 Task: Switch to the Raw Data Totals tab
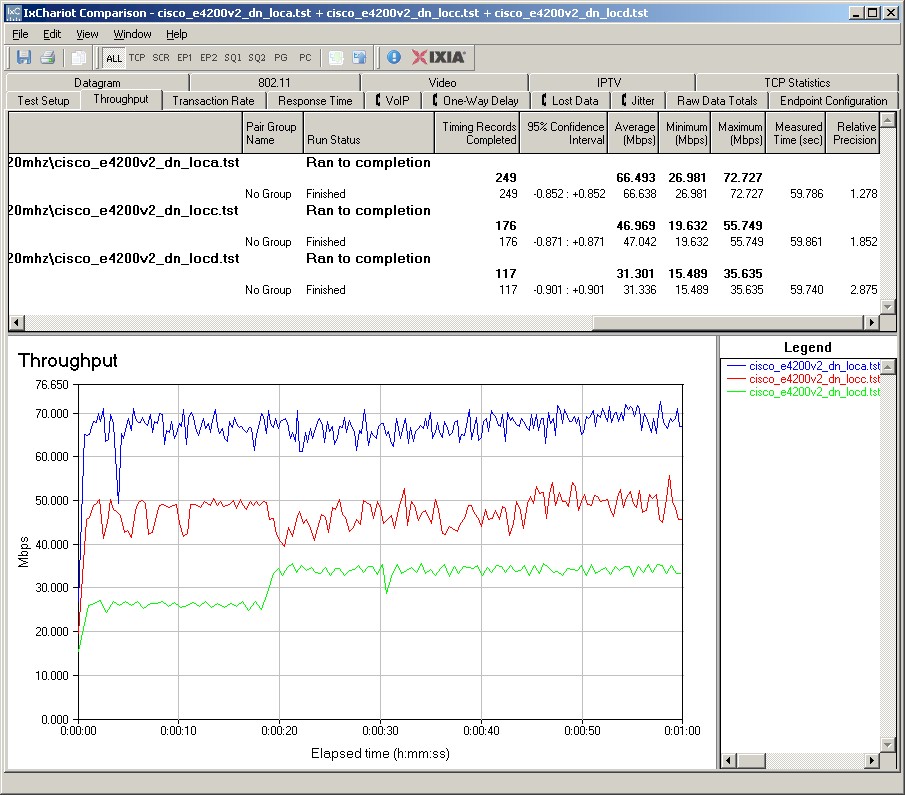[717, 100]
